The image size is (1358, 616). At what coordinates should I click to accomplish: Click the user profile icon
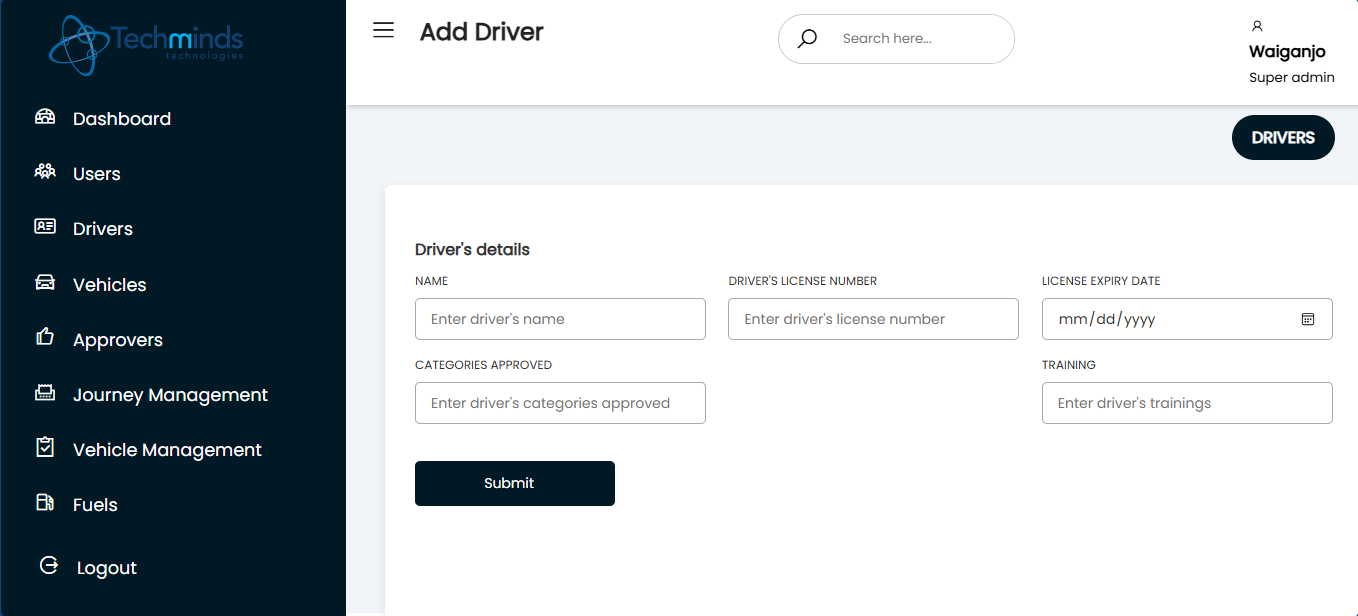coord(1257,26)
